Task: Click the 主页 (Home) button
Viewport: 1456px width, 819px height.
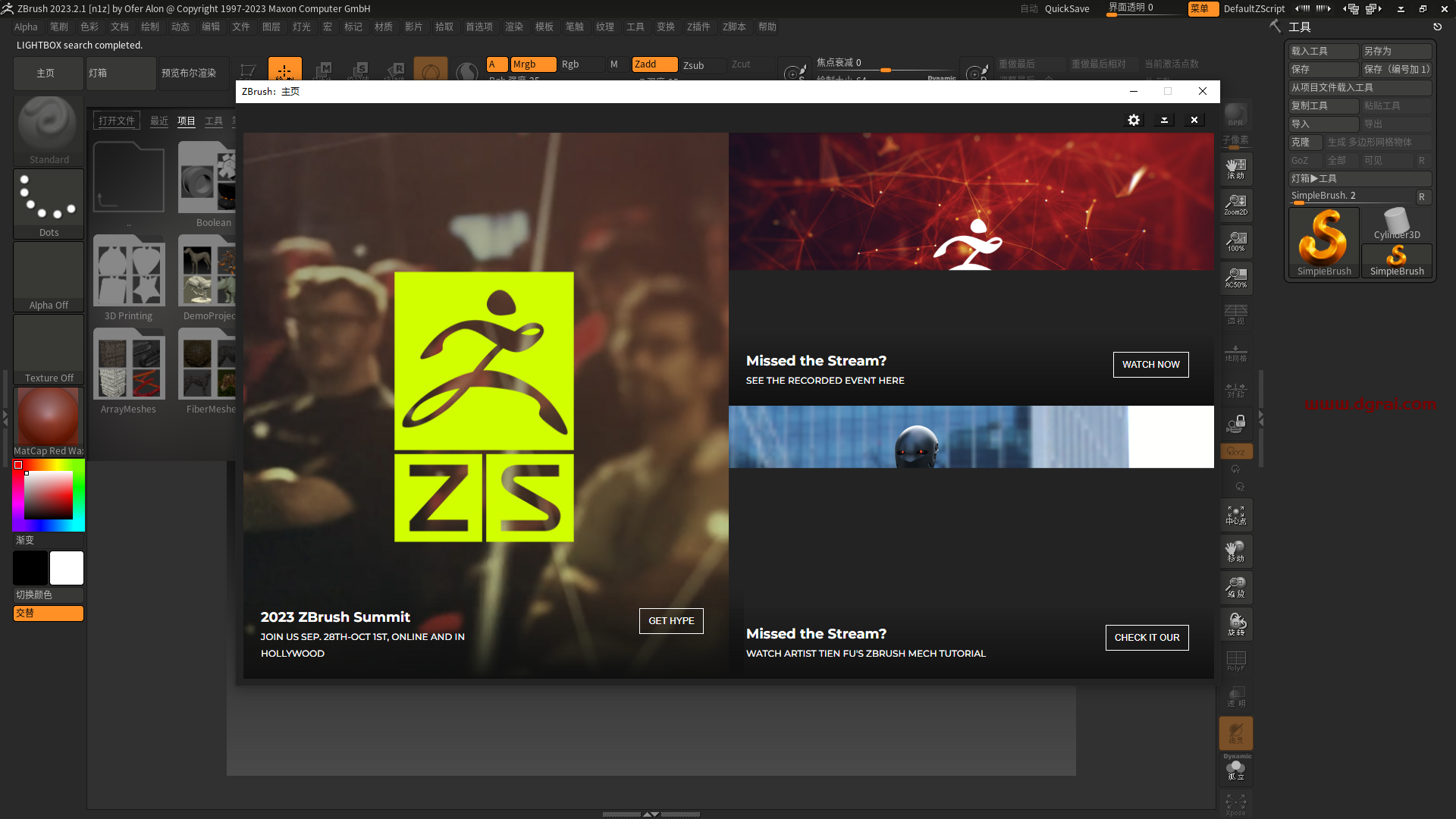Action: tap(48, 74)
